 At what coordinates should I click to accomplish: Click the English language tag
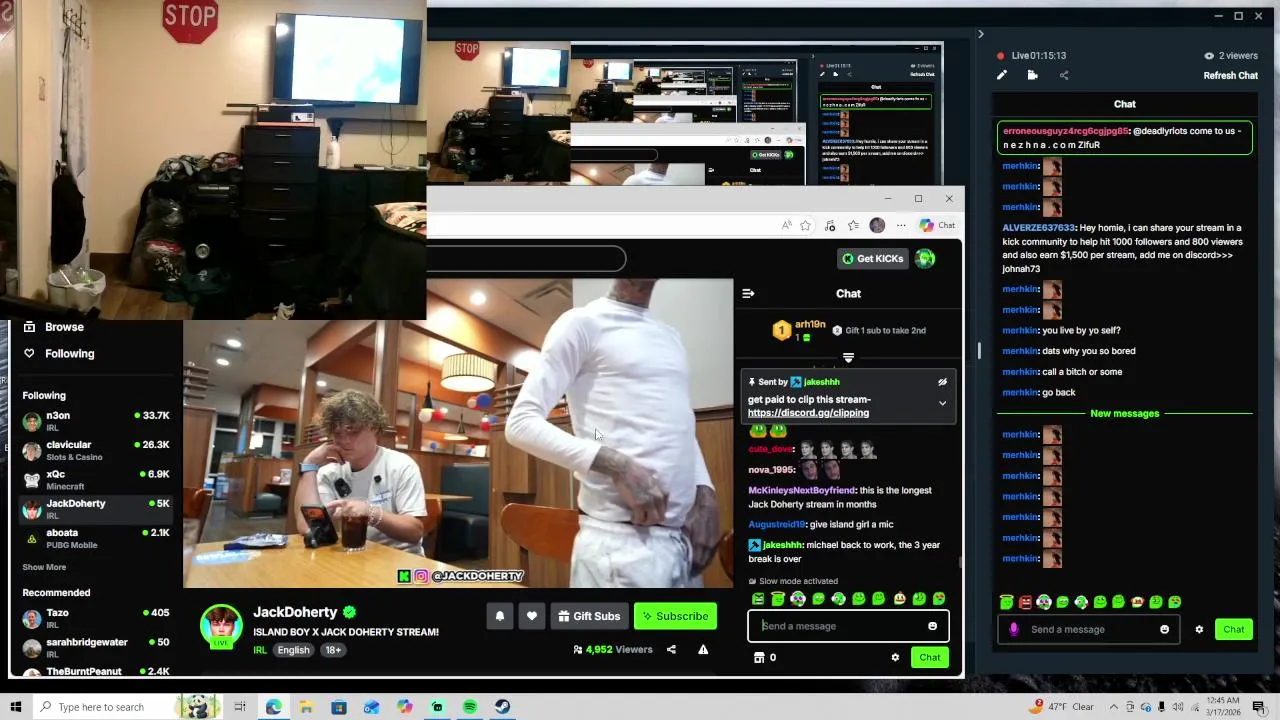pyautogui.click(x=293, y=650)
